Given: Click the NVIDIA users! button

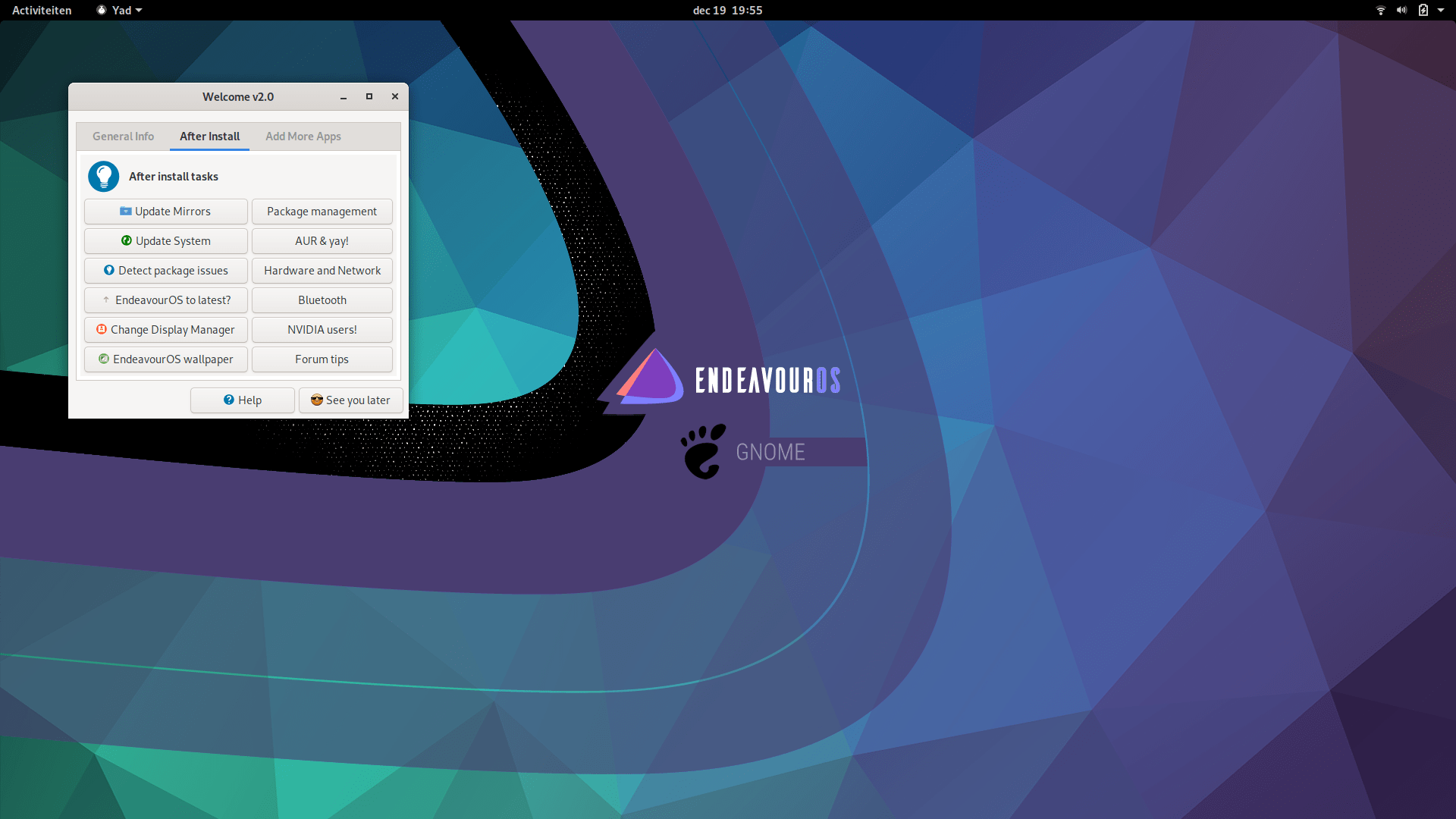Looking at the screenshot, I should coord(322,330).
